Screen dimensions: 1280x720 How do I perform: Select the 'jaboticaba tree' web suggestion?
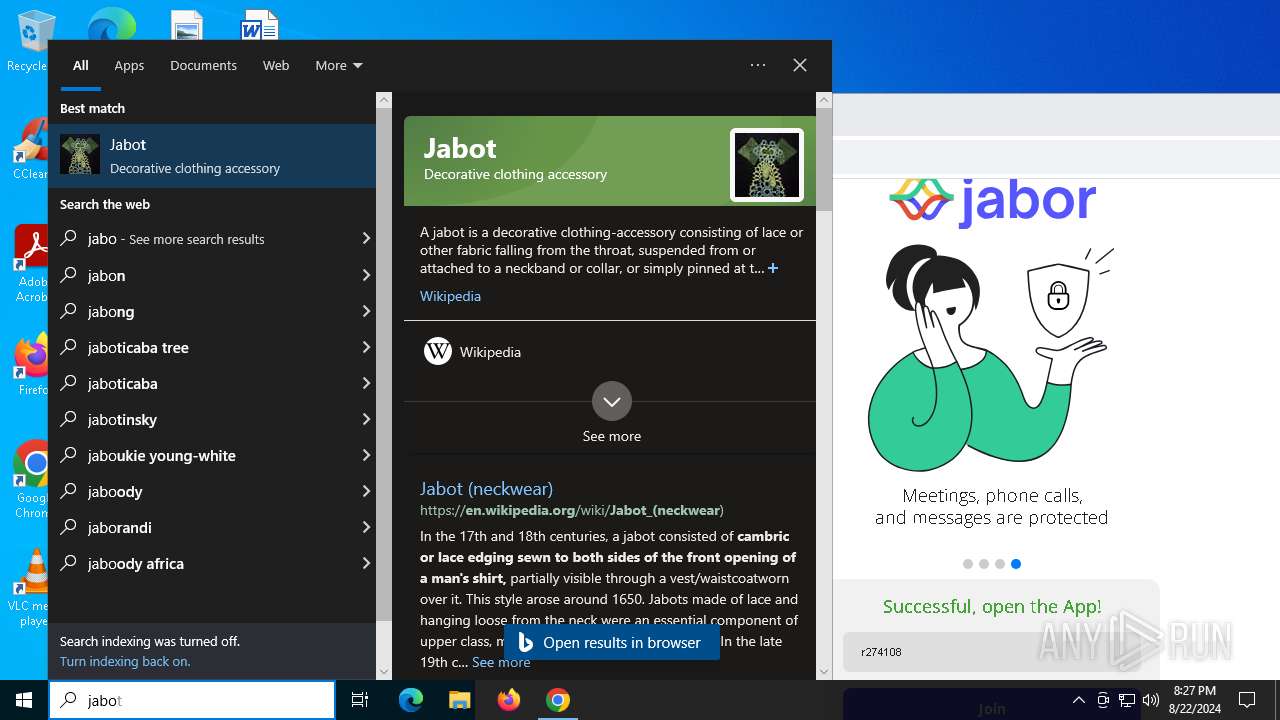click(202, 347)
